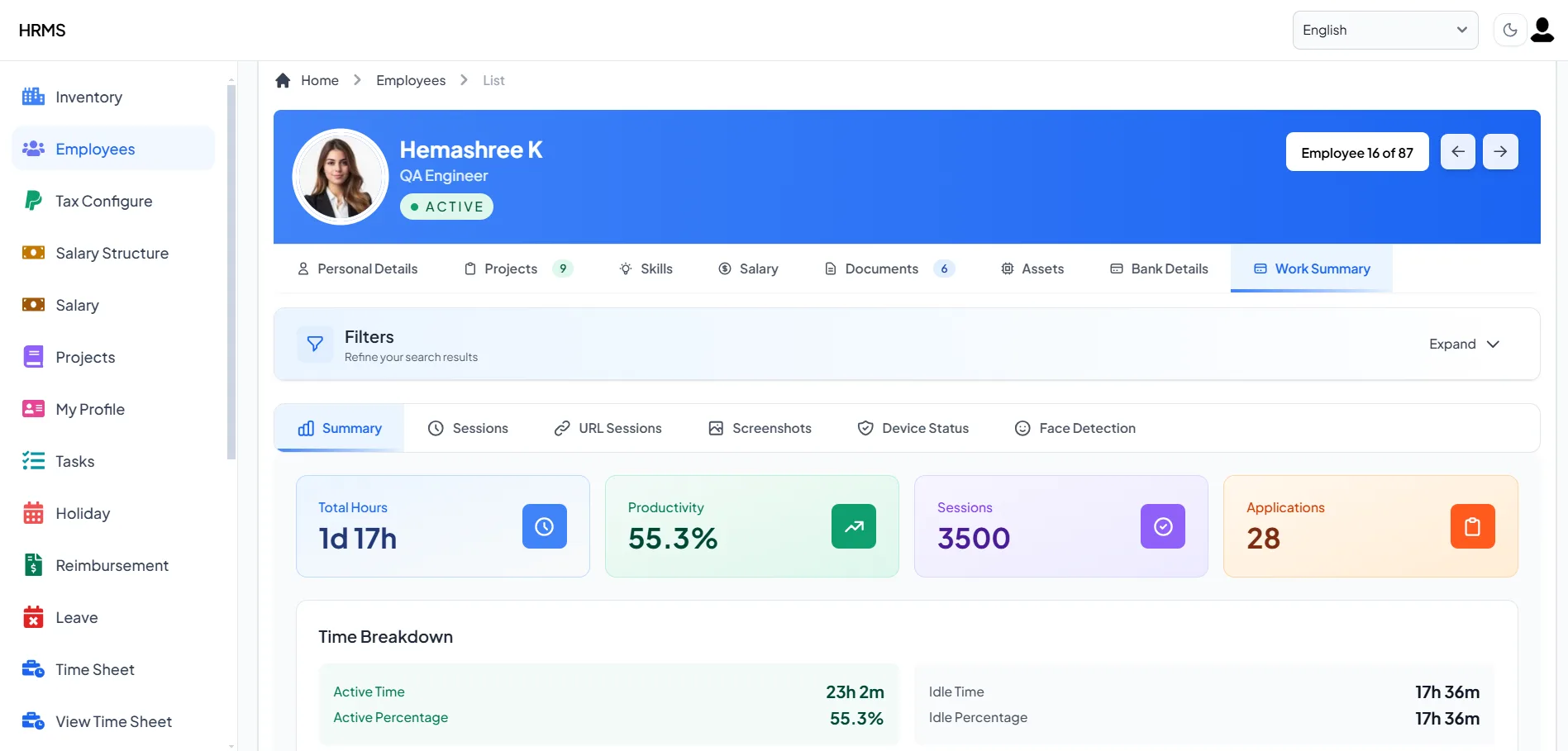Click the funnel filter icon

(x=315, y=344)
